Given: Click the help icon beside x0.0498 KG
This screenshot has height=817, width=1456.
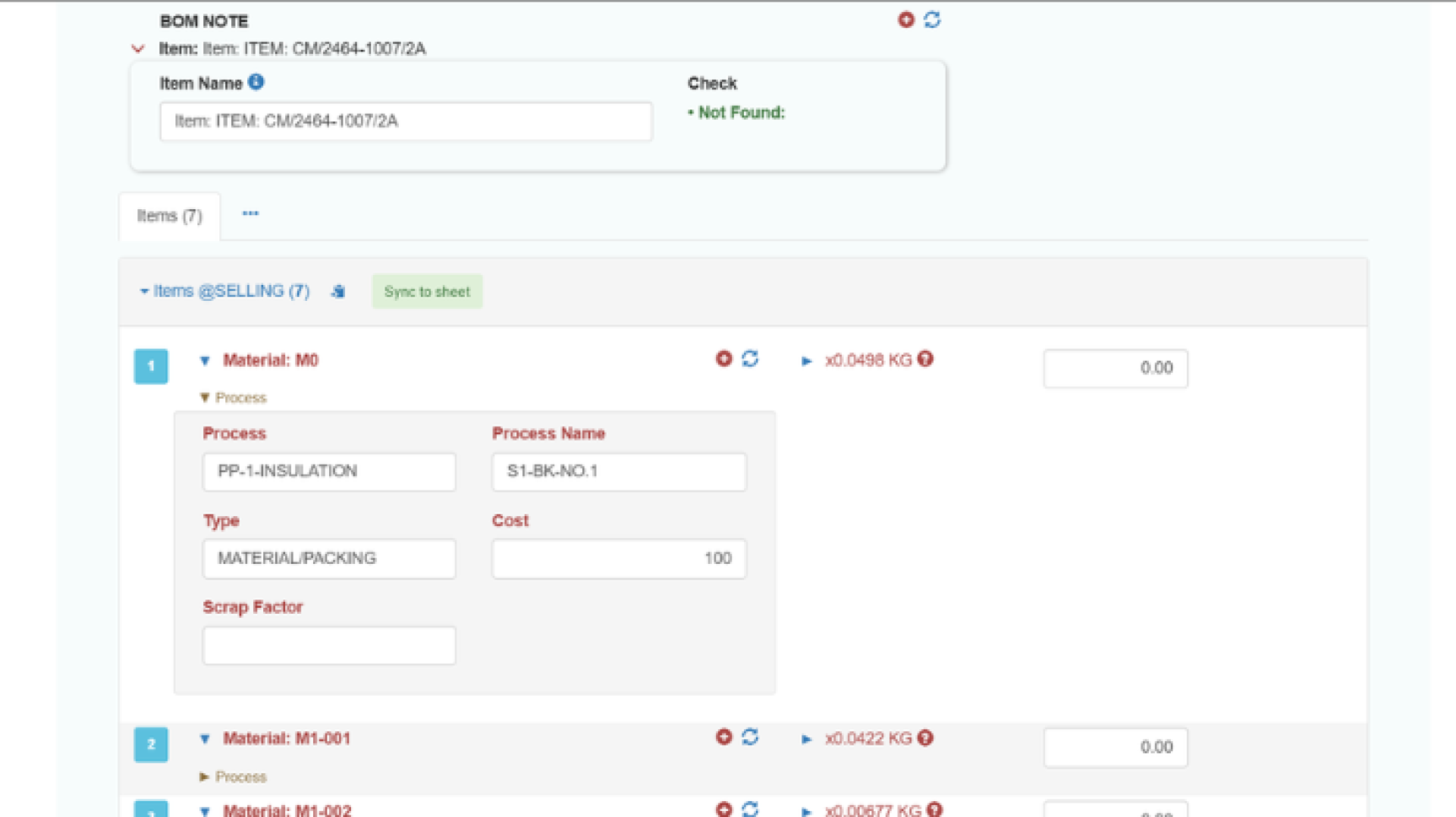Looking at the screenshot, I should click(x=925, y=359).
